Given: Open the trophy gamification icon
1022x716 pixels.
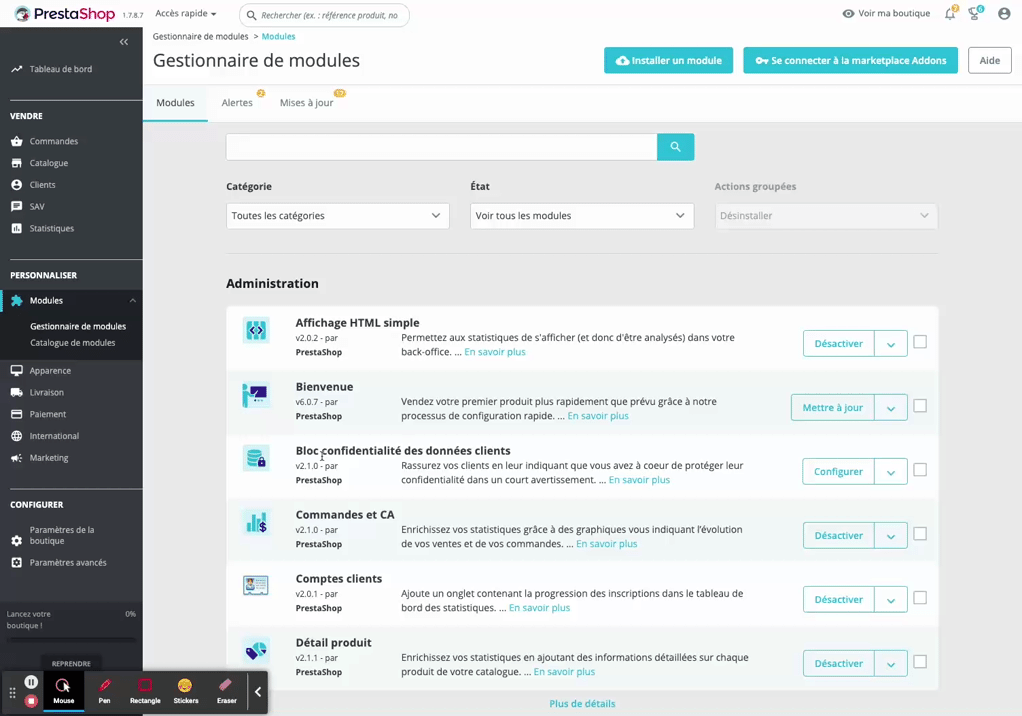Looking at the screenshot, I should coord(974,14).
